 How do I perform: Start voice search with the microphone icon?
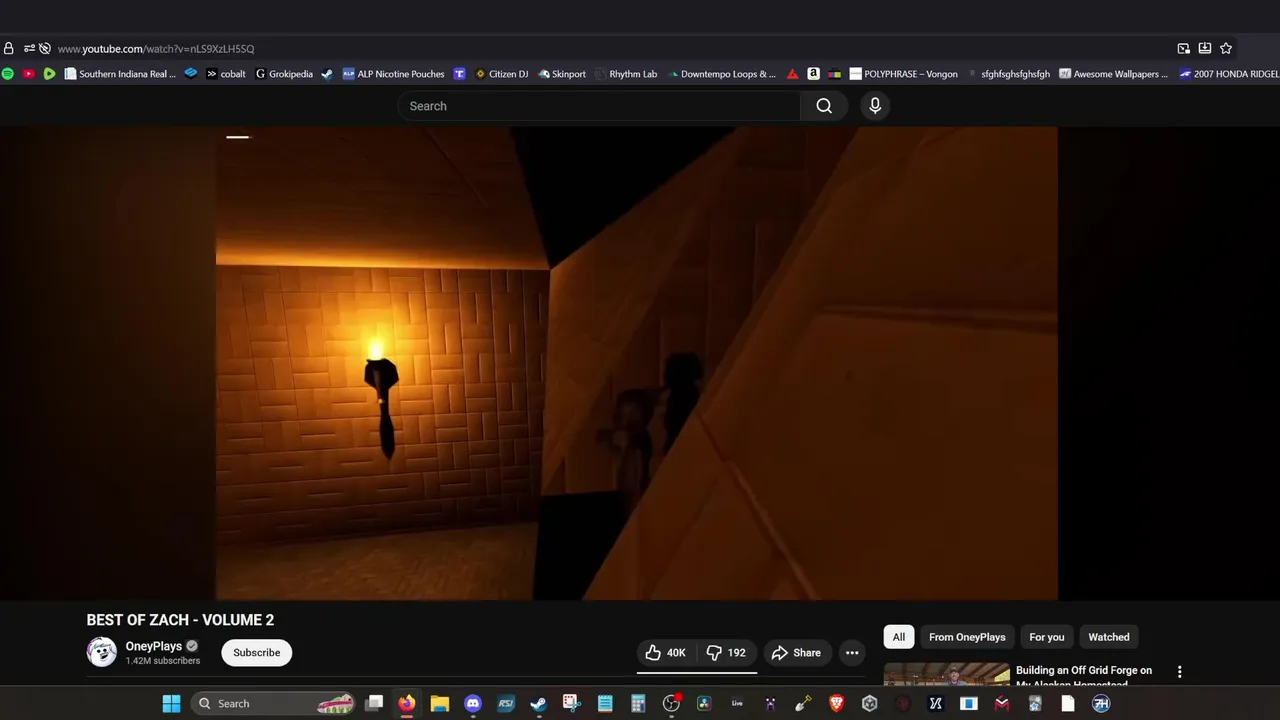point(875,106)
